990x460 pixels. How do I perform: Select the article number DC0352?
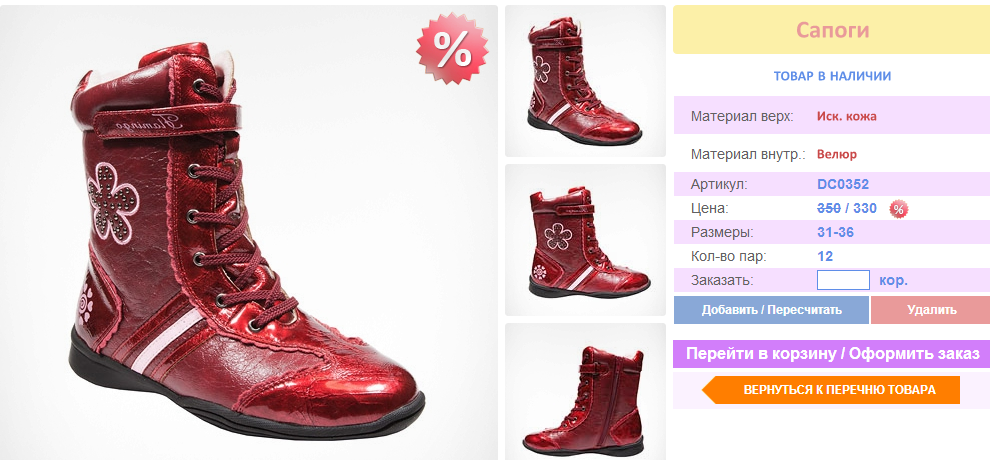pos(843,184)
